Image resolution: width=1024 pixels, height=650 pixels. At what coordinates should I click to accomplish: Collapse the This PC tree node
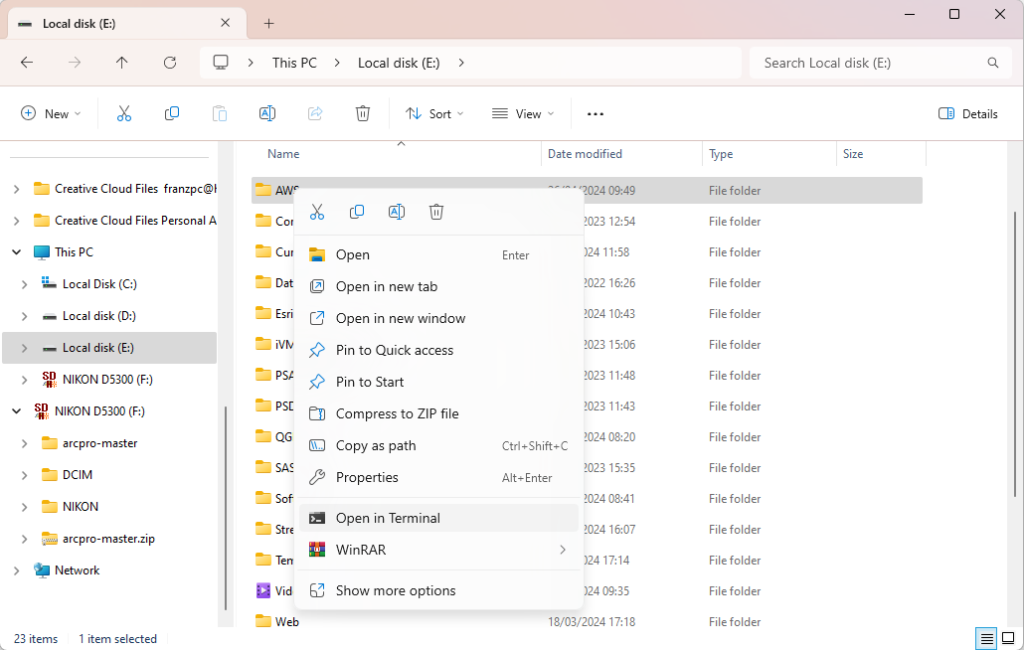(16, 252)
